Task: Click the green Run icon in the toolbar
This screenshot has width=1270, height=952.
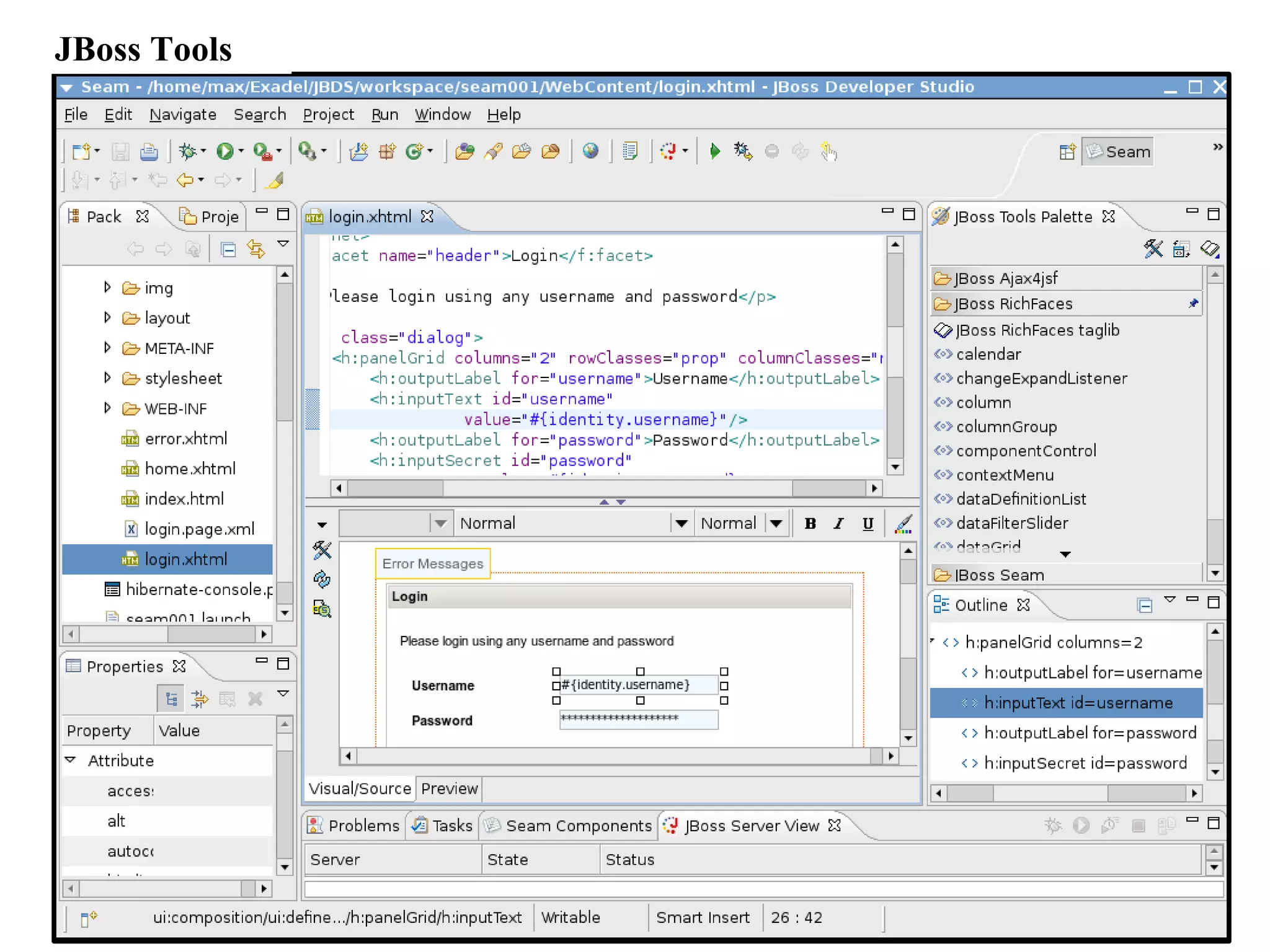Action: tap(224, 151)
